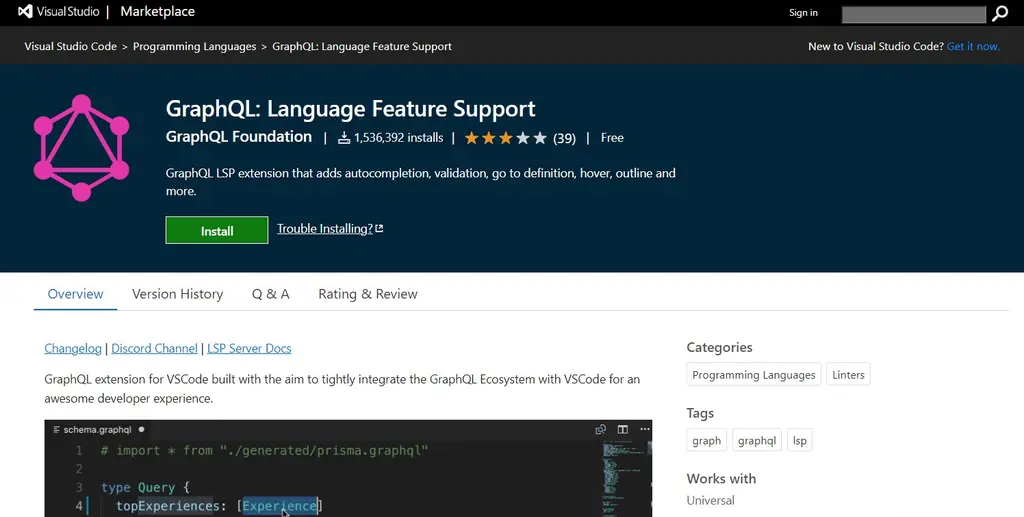Click the Universal text under Works with
This screenshot has height=517, width=1024.
[x=710, y=501]
